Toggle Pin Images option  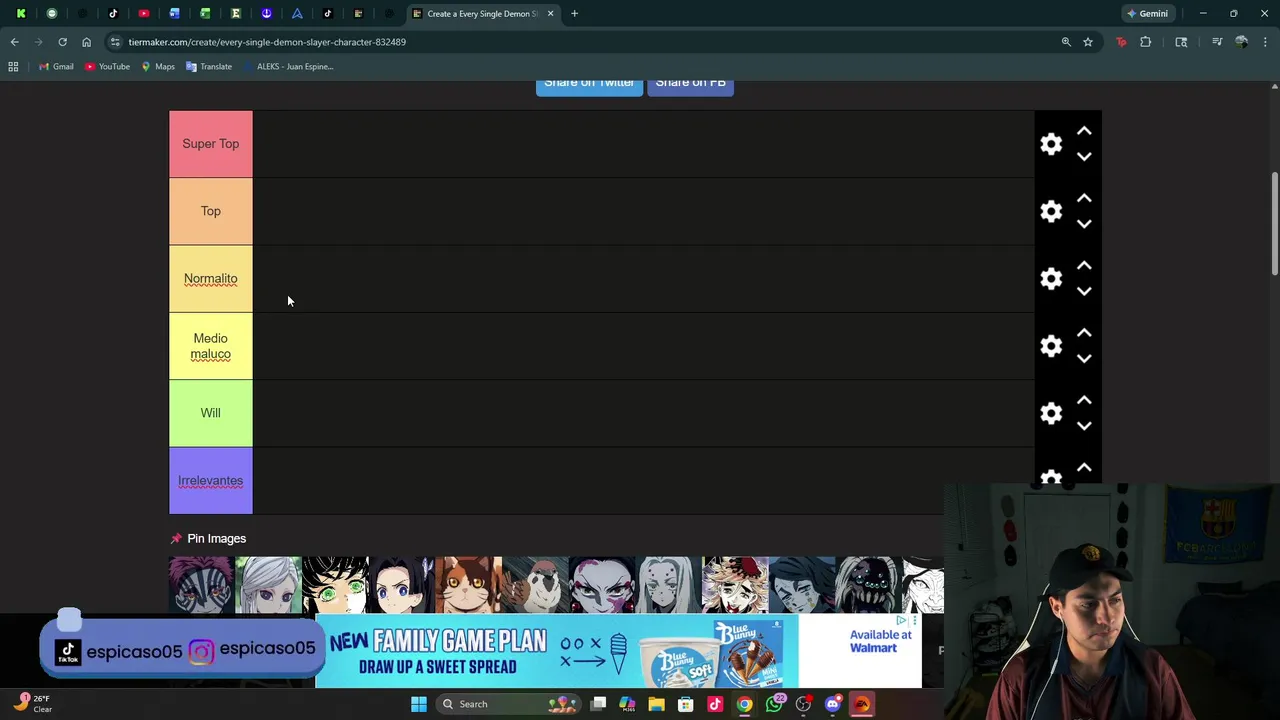(x=208, y=539)
